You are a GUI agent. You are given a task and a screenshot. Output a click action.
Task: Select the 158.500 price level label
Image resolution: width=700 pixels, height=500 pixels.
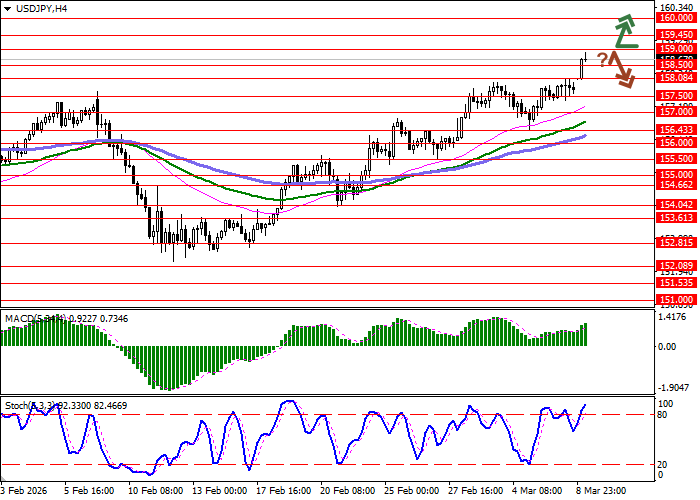click(x=676, y=65)
